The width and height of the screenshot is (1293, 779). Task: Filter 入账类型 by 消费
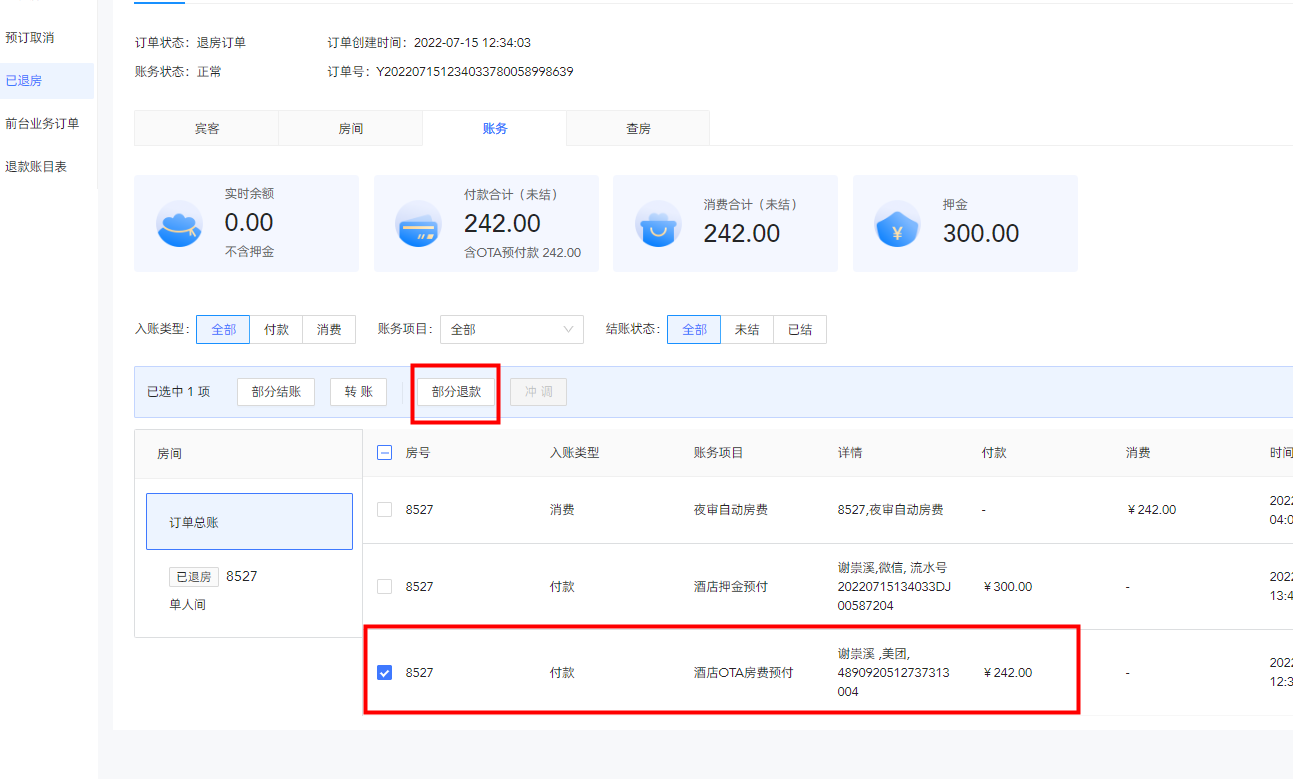pyautogui.click(x=329, y=329)
